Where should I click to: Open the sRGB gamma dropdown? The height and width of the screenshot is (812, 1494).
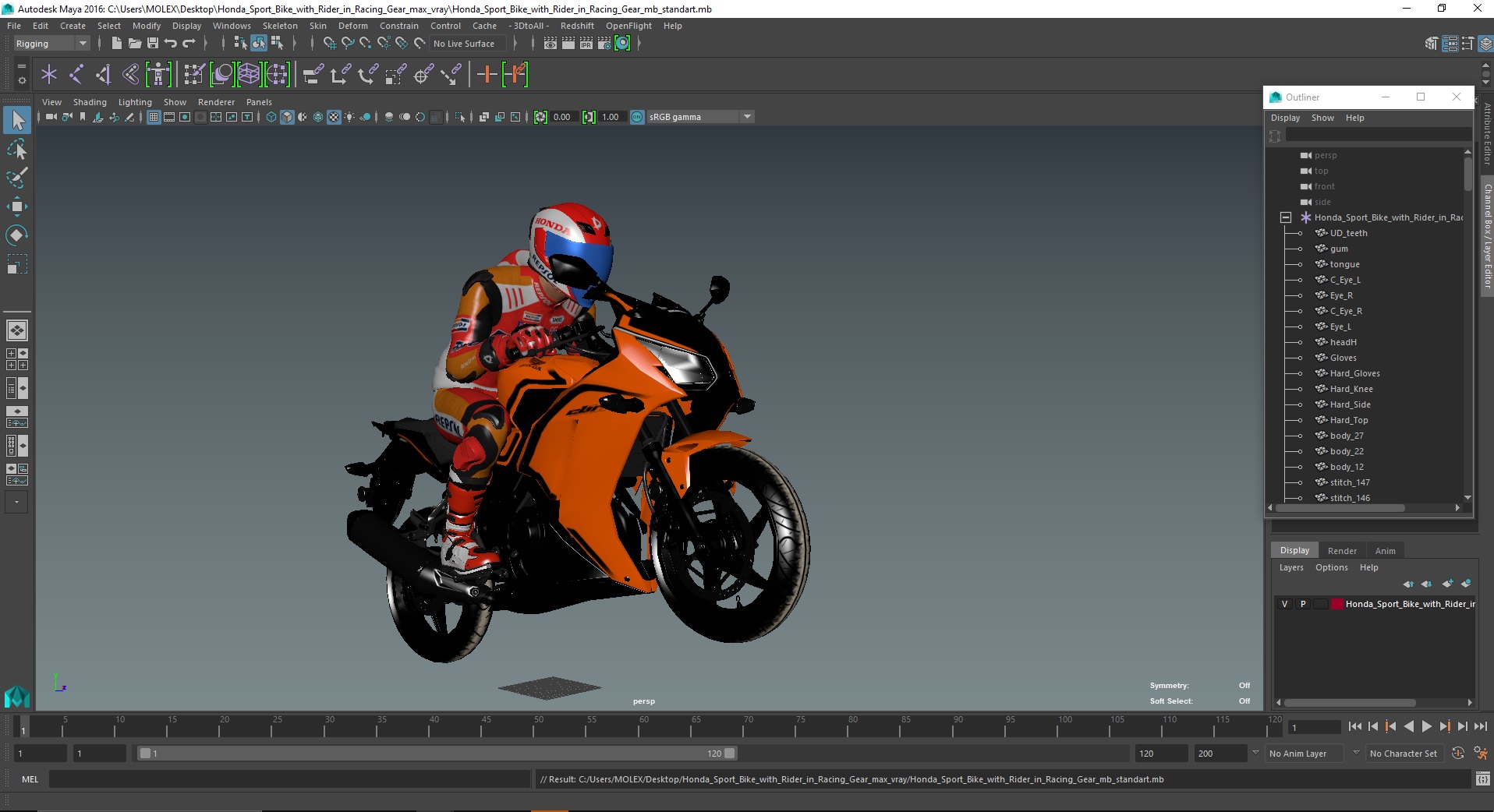pos(747,117)
